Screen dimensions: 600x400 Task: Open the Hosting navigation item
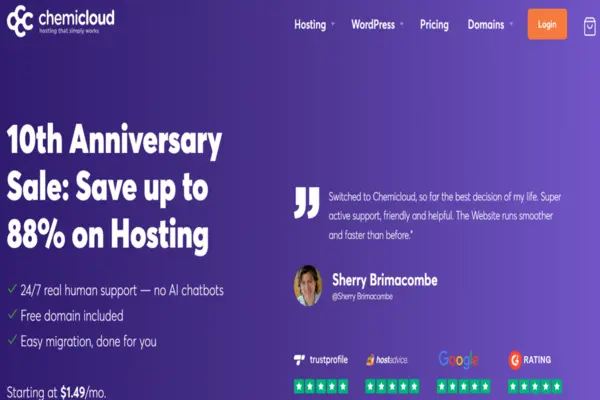(x=310, y=25)
